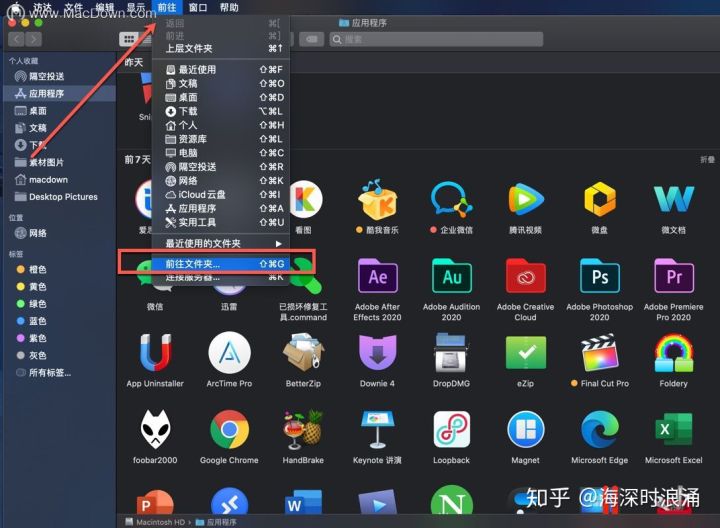Choose 下载 in 前往 menu
Viewport: 720px width, 528px height.
pyautogui.click(x=221, y=111)
